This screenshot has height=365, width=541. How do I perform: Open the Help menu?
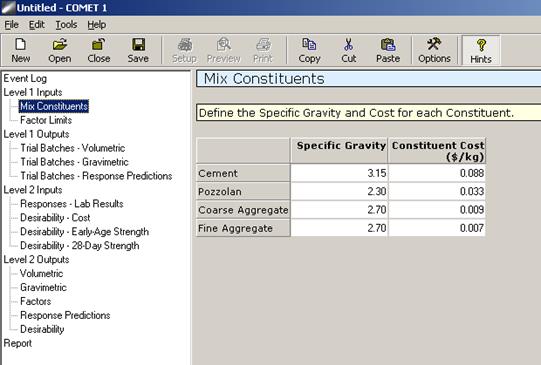(x=97, y=25)
